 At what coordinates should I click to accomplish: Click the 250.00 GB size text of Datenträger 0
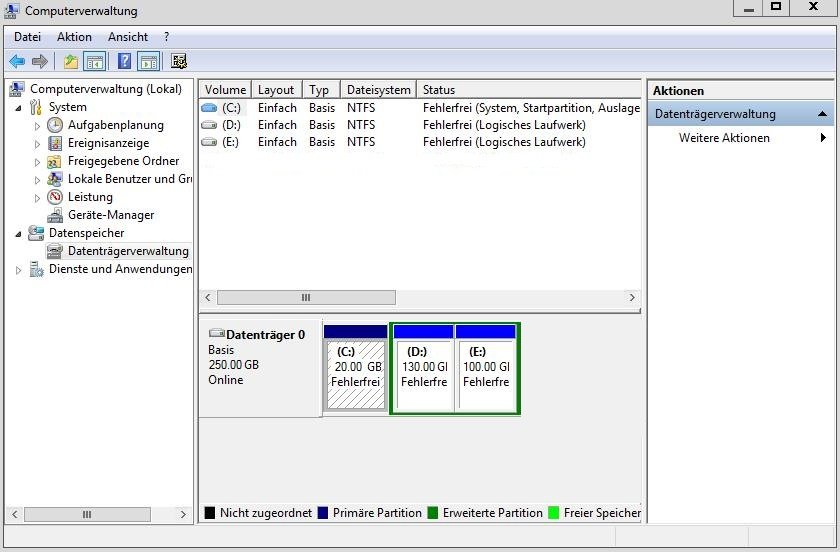point(234,364)
